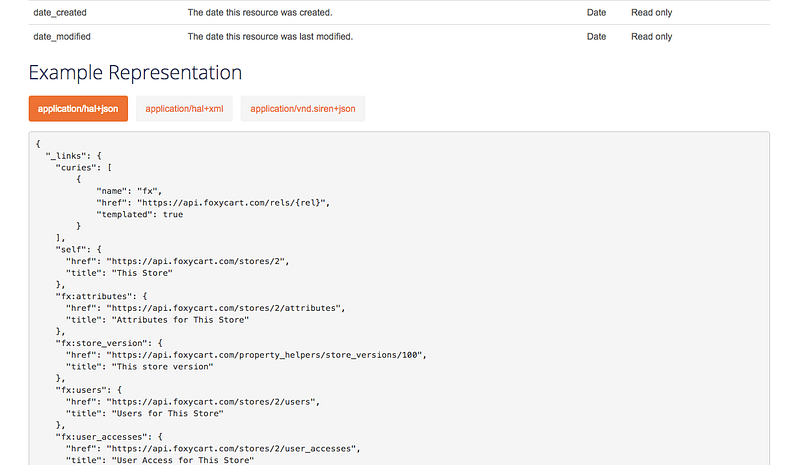This screenshot has width=800, height=465.
Task: Open the application/vnd.siren+json tab
Action: coord(303,109)
